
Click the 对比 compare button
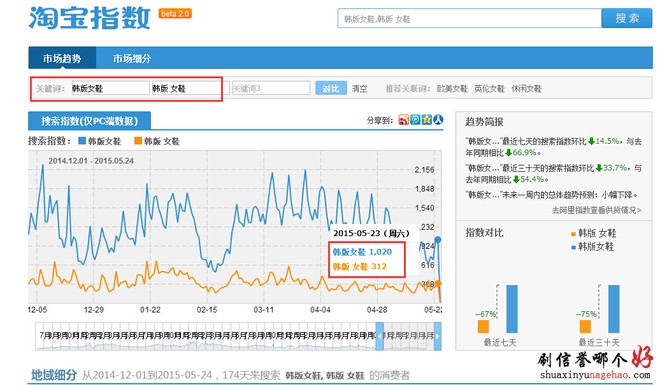click(331, 88)
